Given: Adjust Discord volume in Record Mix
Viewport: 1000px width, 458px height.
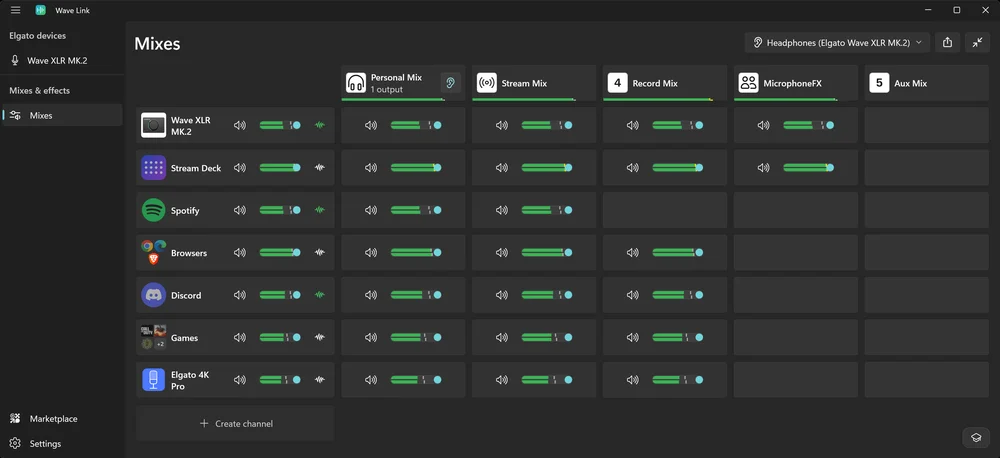Looking at the screenshot, I should pos(677,295).
